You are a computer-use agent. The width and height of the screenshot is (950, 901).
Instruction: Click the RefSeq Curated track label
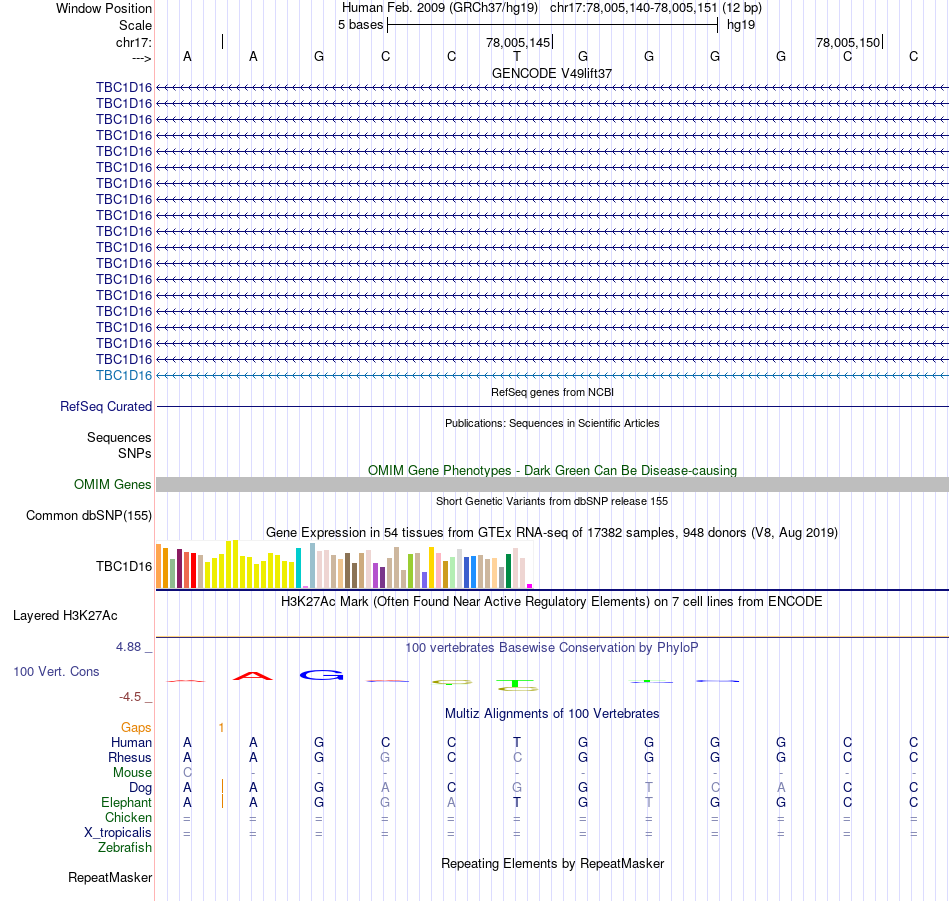coord(106,407)
